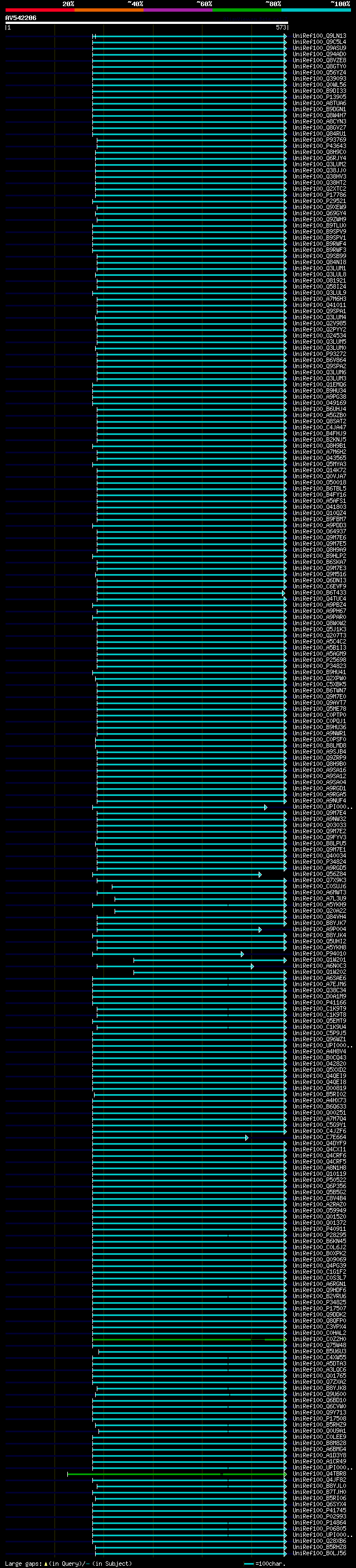Select label UniRef100_Q84RU1
This screenshot has width=356, height=1568.
(x=319, y=134)
